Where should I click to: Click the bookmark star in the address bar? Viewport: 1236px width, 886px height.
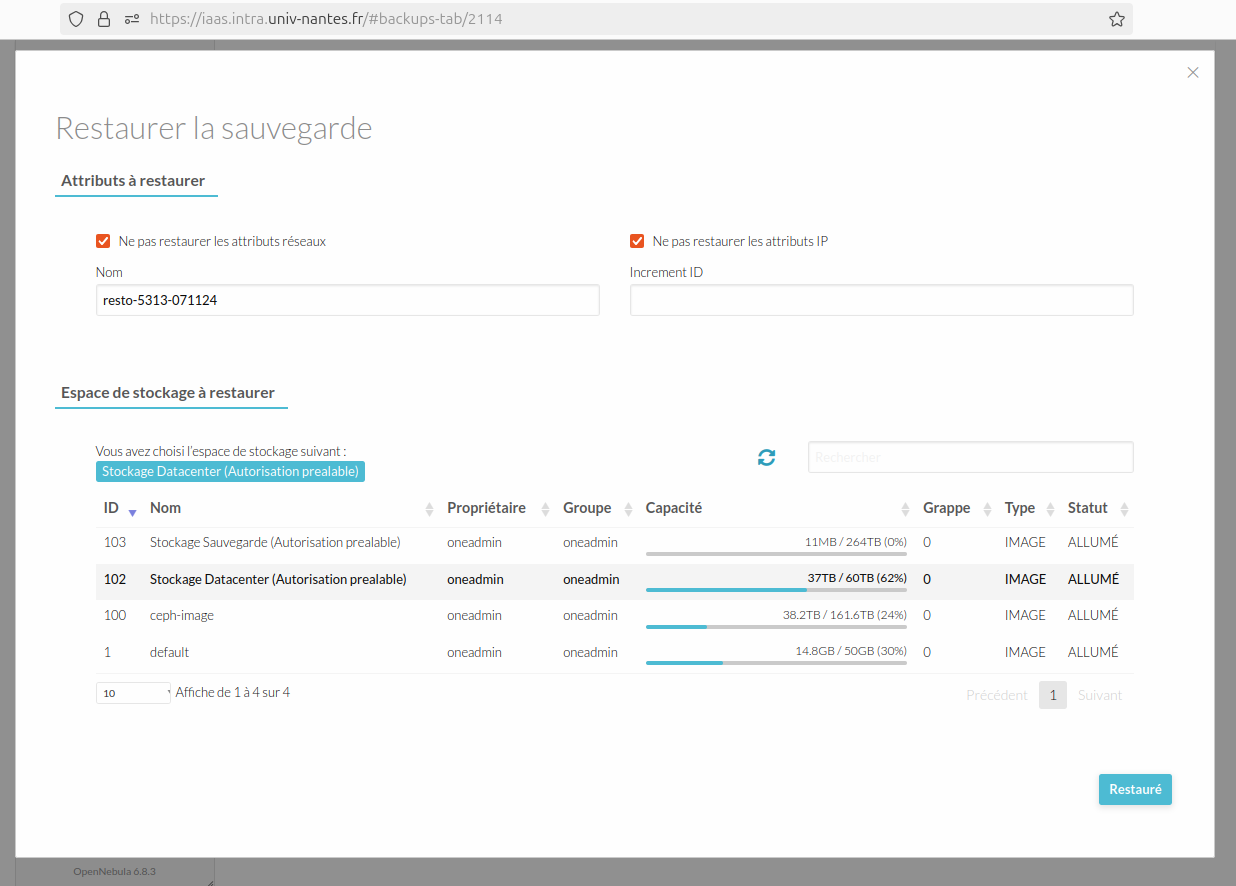coord(1117,18)
